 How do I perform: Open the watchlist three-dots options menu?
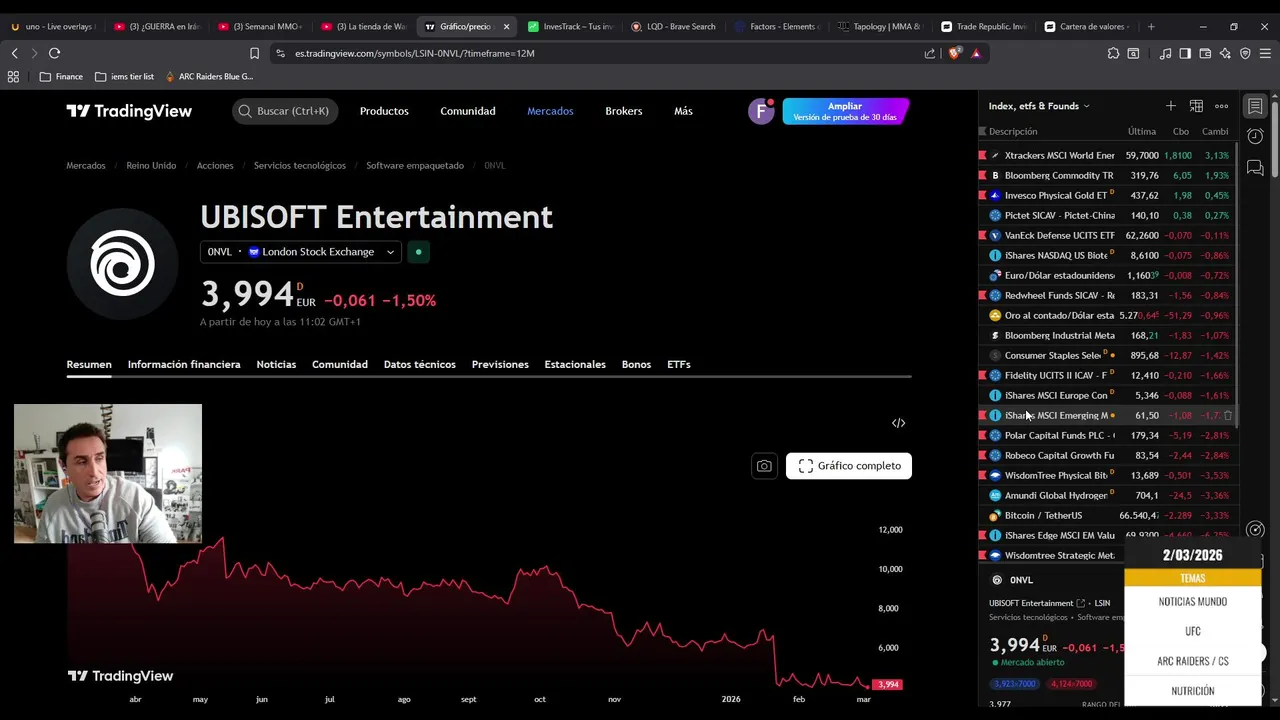coord(1221,106)
